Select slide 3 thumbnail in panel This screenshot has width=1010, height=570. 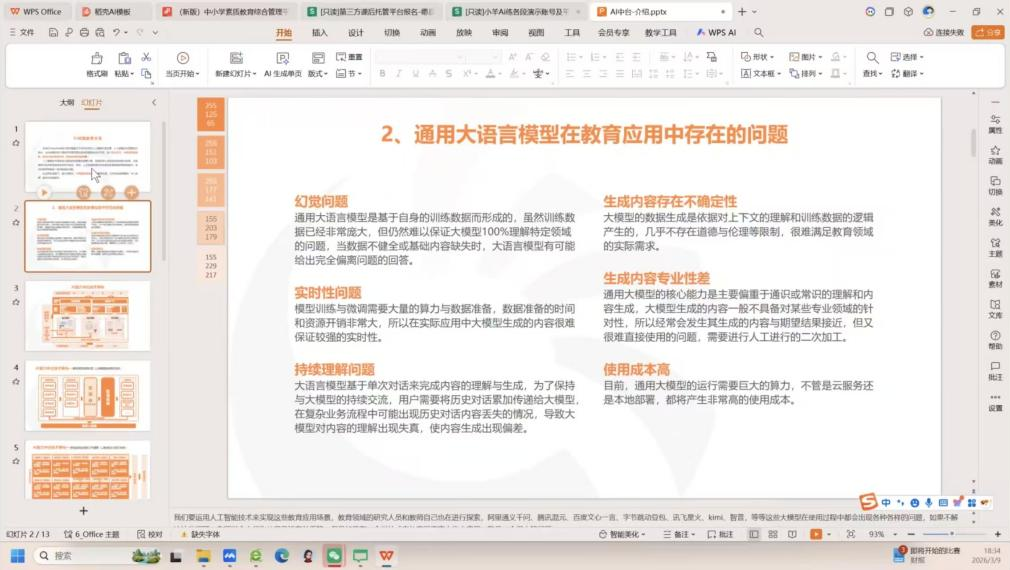(87, 315)
